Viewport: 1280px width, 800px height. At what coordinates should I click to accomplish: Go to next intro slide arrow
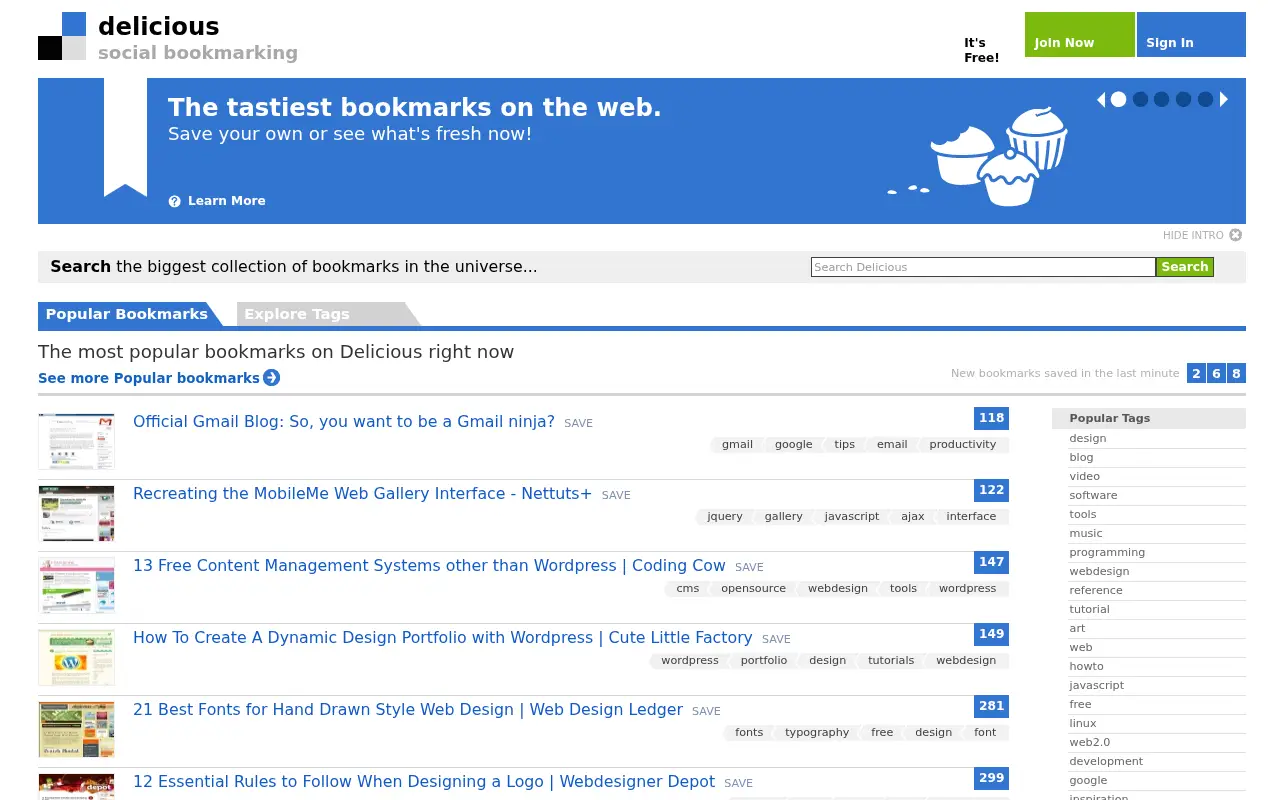(1224, 99)
